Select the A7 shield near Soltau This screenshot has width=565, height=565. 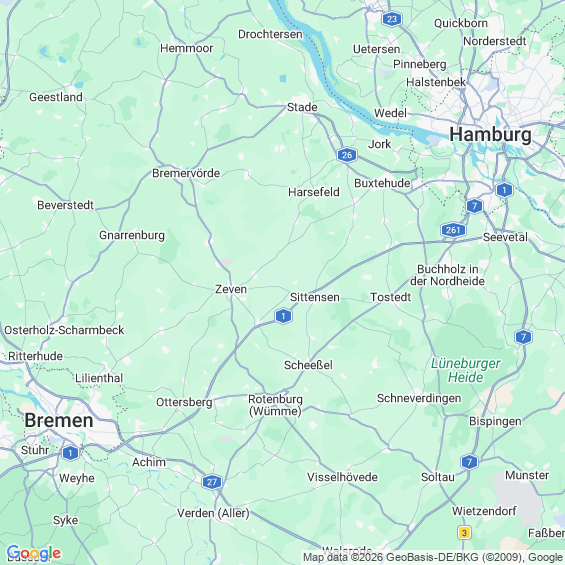[x=469, y=462]
